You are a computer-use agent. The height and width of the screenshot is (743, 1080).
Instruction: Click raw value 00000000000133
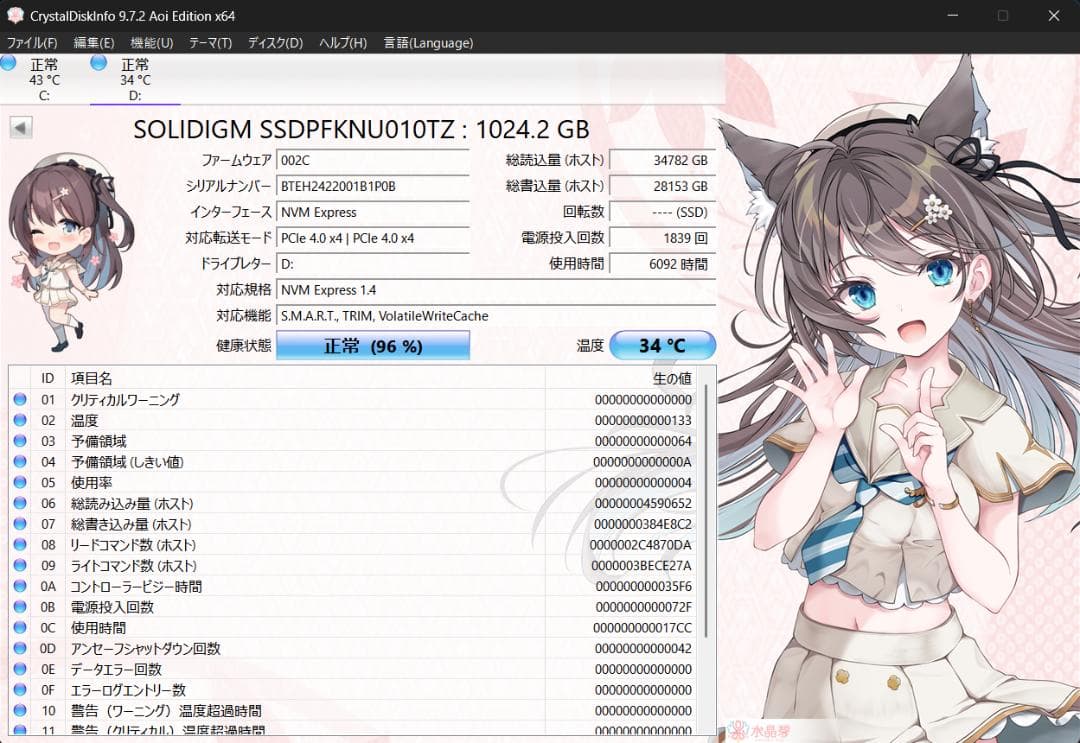click(x=643, y=421)
